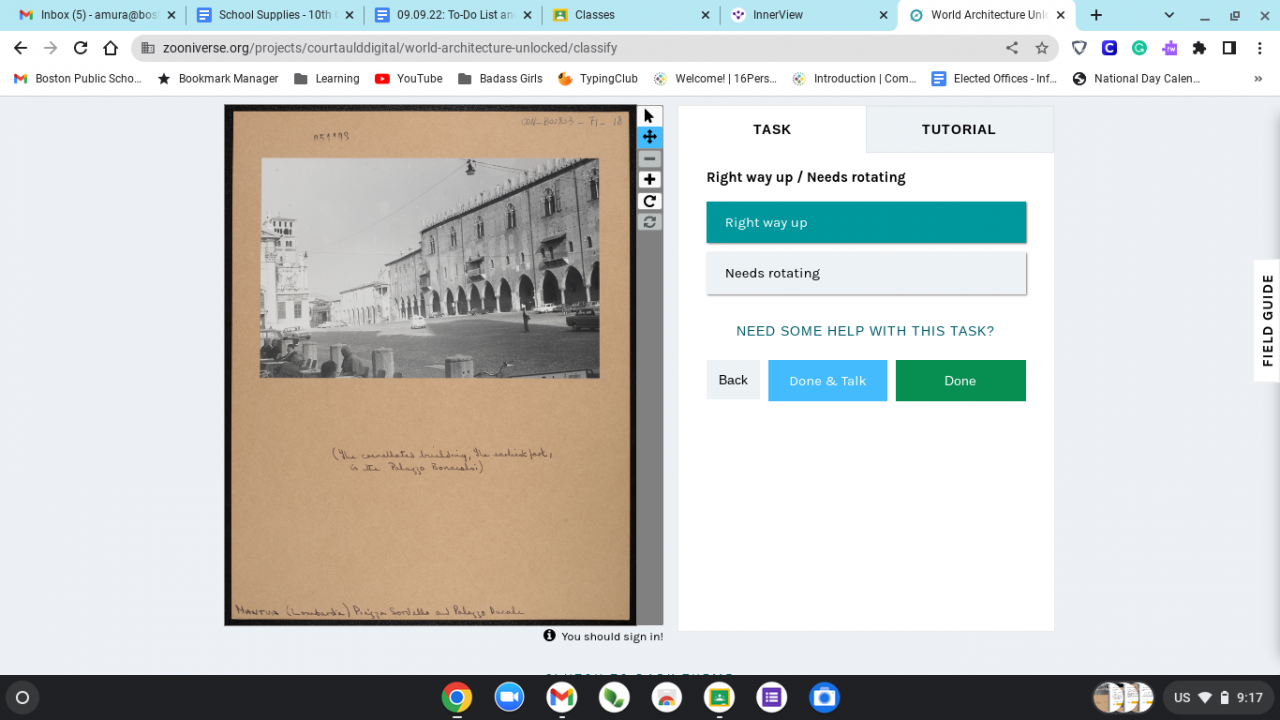Viewport: 1280px width, 720px height.
Task: Click the green Done button
Action: (960, 381)
